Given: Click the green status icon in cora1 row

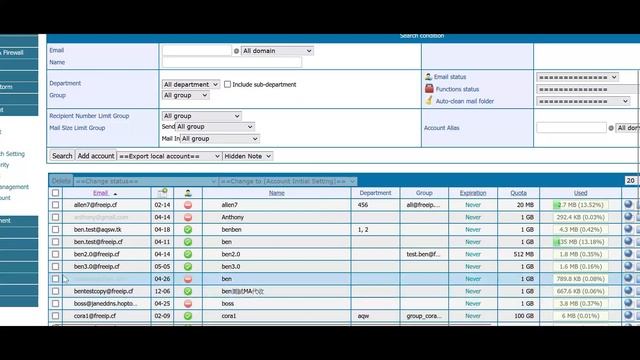Looking at the screenshot, I should [x=188, y=316].
